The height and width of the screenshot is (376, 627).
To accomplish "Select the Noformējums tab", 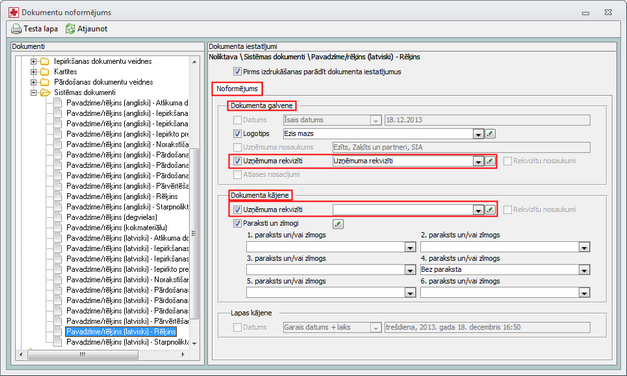I will click(x=237, y=88).
